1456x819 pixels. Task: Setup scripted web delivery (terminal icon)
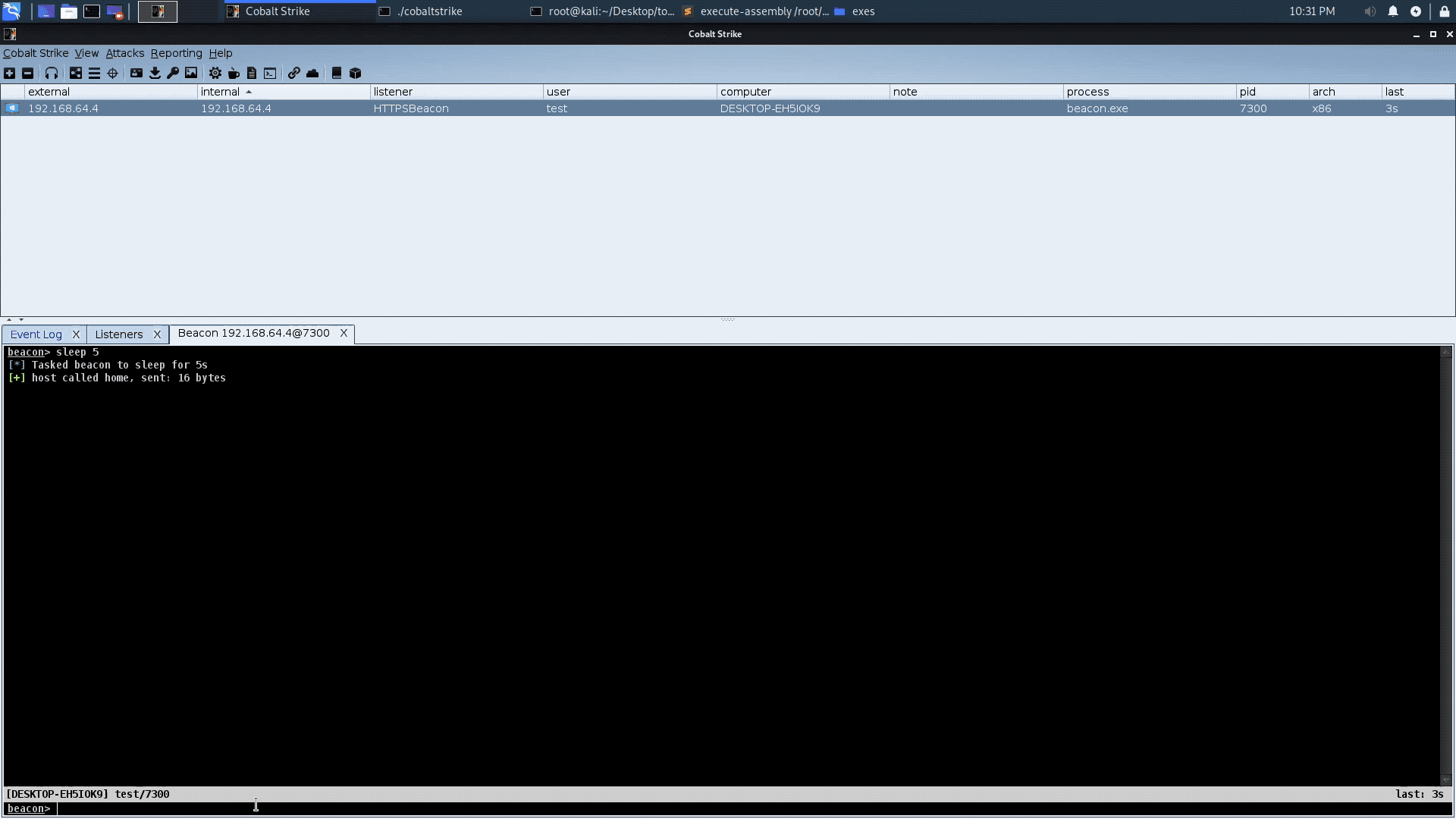click(x=270, y=74)
